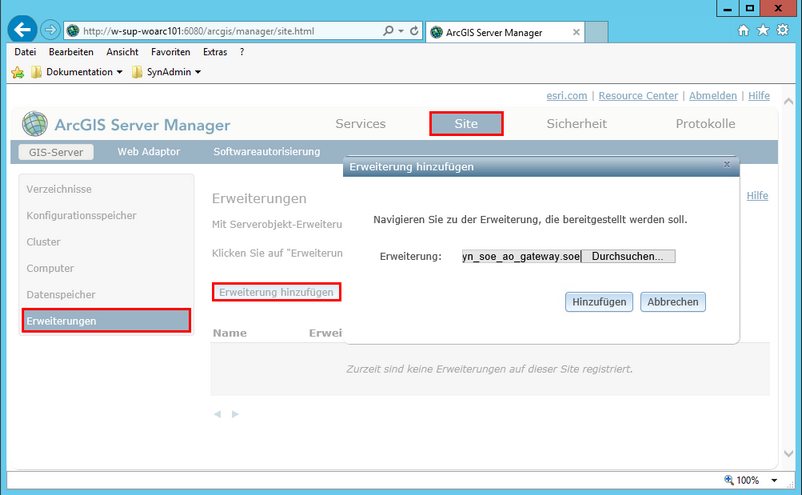Click the Erweiterung file path field
The image size is (802, 495).
(x=520, y=257)
